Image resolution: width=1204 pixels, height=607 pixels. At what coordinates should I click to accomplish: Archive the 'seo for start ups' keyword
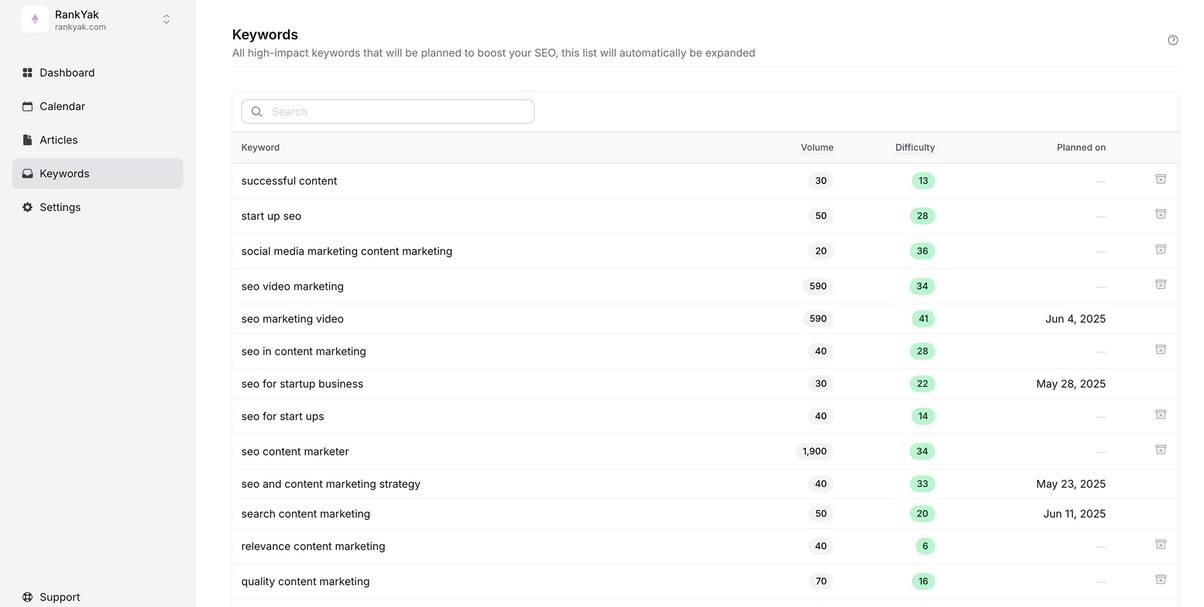click(1161, 414)
